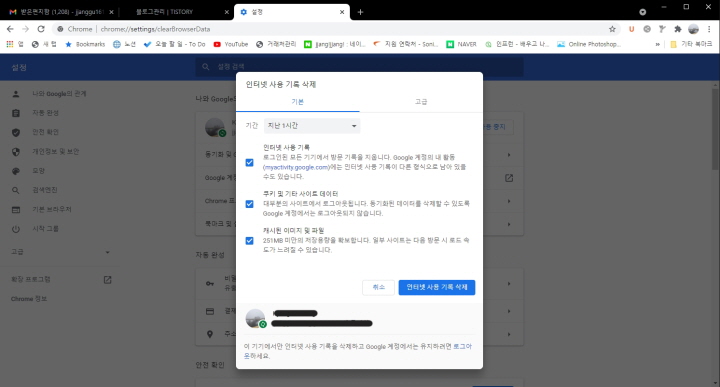Reload the current page
Viewport: 720px width, 387px height.
click(x=41, y=29)
